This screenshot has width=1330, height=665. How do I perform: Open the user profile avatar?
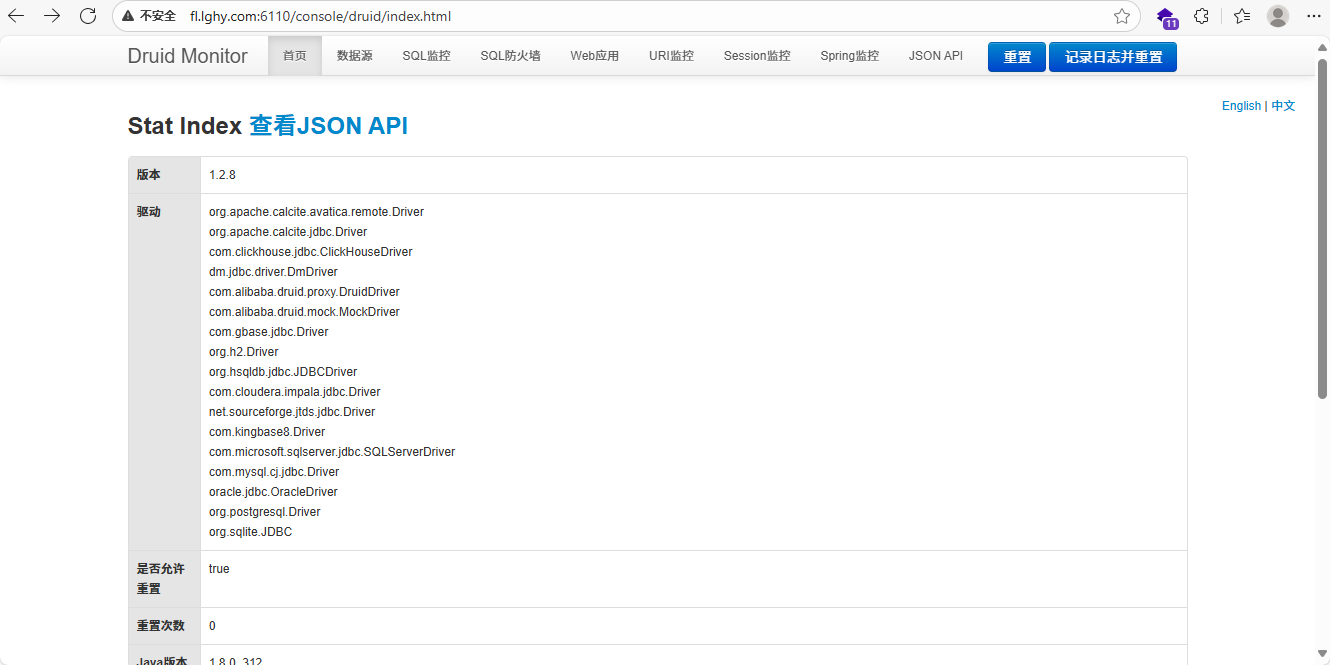coord(1278,16)
